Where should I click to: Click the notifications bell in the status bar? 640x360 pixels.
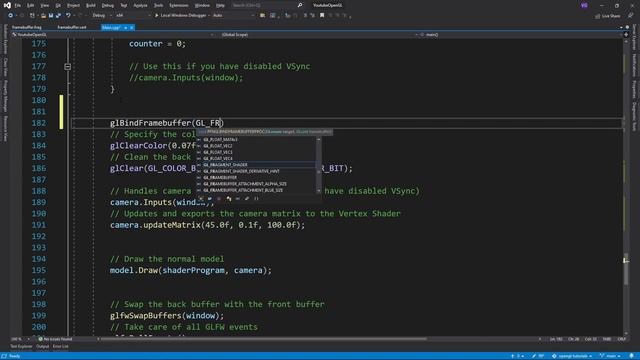pos(631,356)
